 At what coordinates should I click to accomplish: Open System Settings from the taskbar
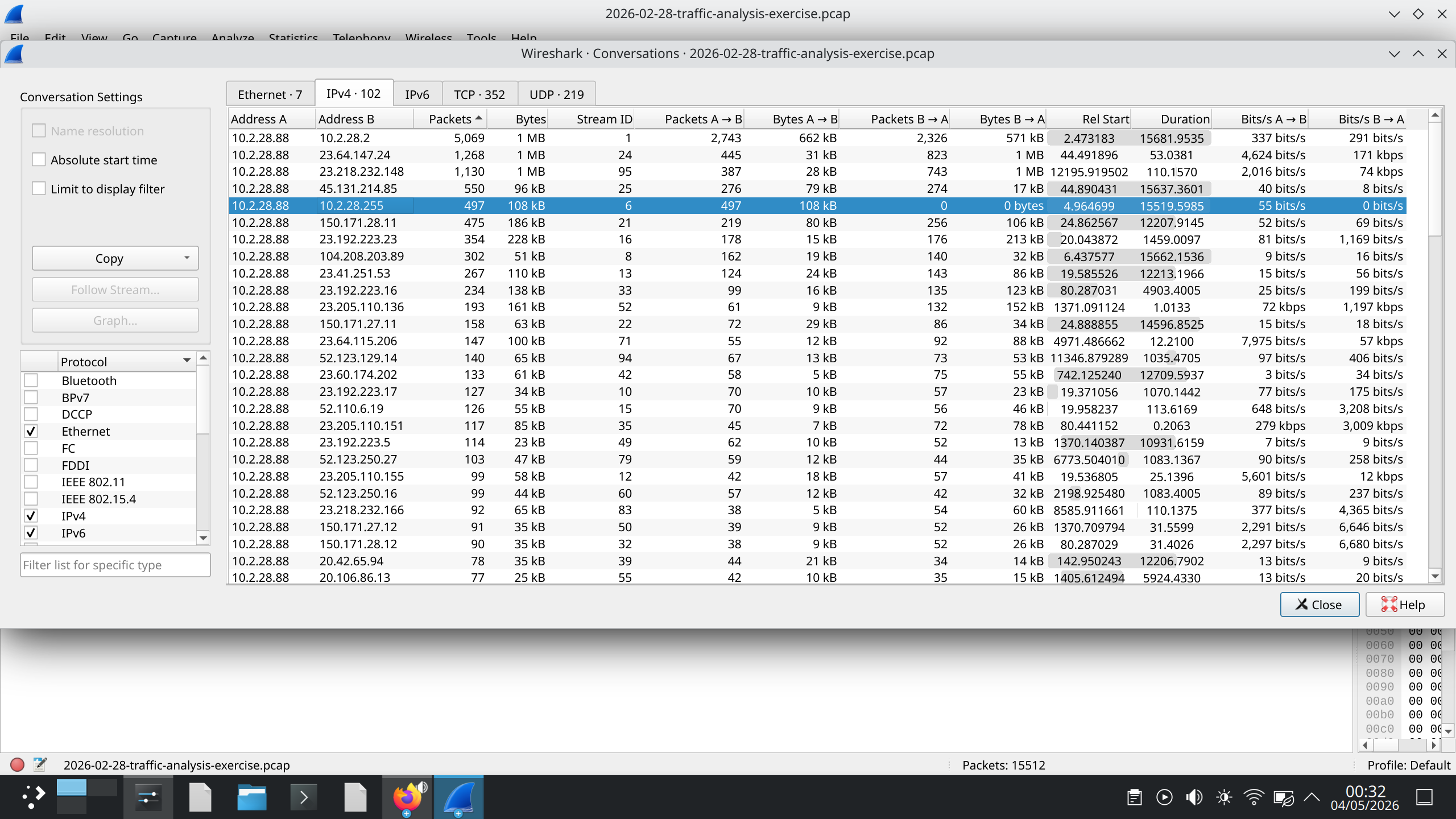coord(148,797)
